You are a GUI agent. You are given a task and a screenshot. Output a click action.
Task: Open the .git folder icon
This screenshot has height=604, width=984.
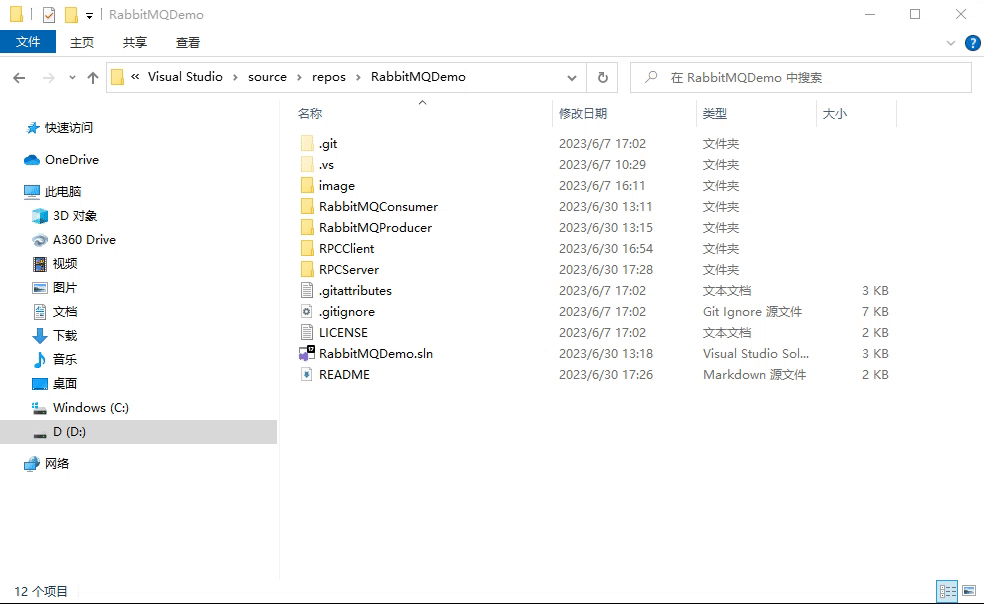[x=307, y=144]
